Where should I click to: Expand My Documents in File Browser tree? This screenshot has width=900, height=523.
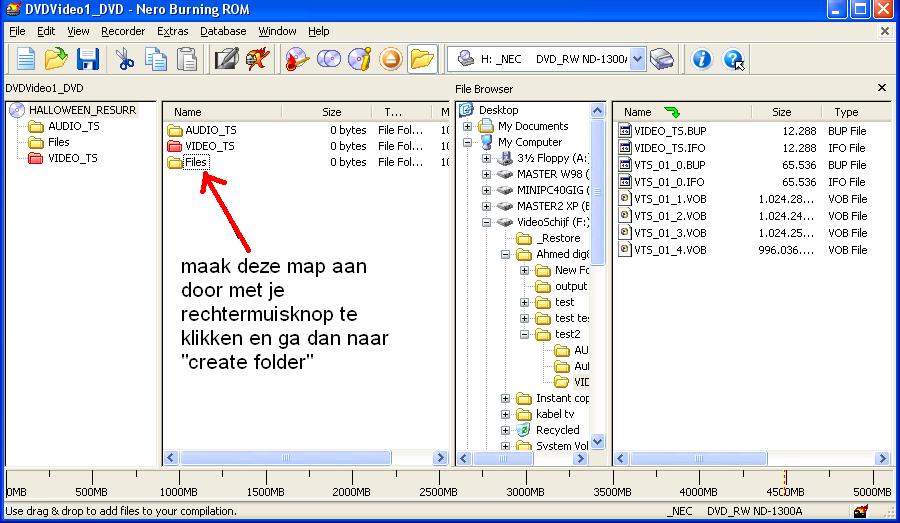pyautogui.click(x=467, y=126)
